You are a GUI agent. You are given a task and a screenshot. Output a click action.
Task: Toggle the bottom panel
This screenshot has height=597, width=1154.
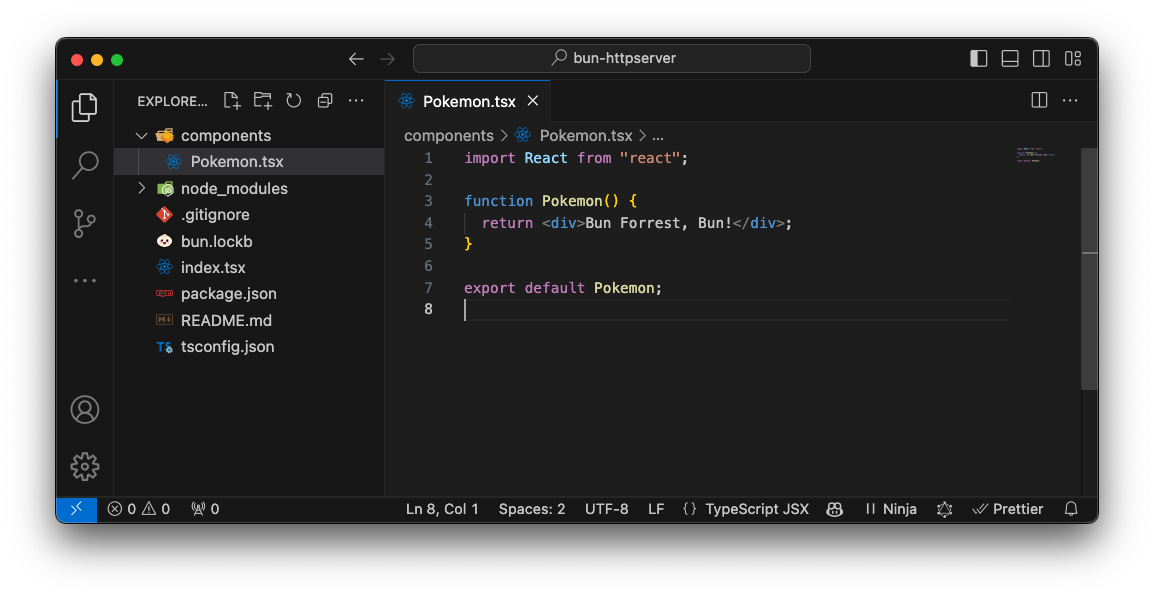[x=1010, y=59]
